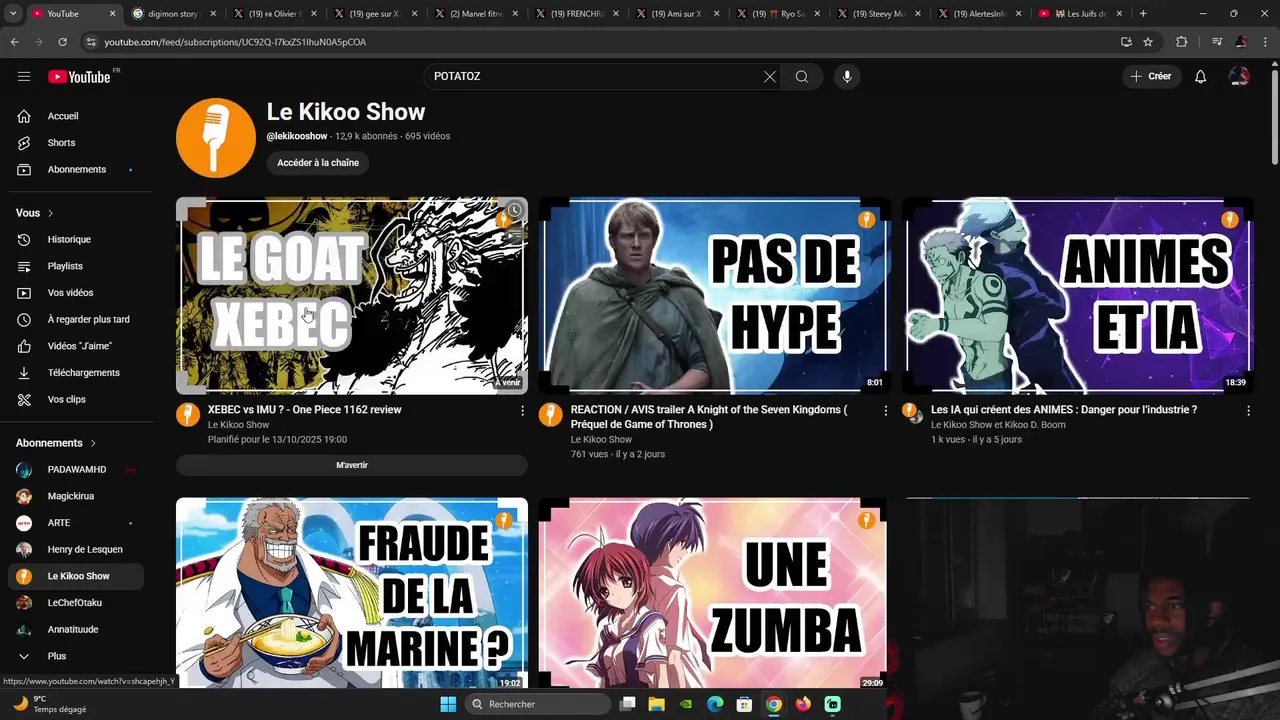Click the install app icon in address bar
The height and width of the screenshot is (720, 1280).
click(x=1126, y=42)
